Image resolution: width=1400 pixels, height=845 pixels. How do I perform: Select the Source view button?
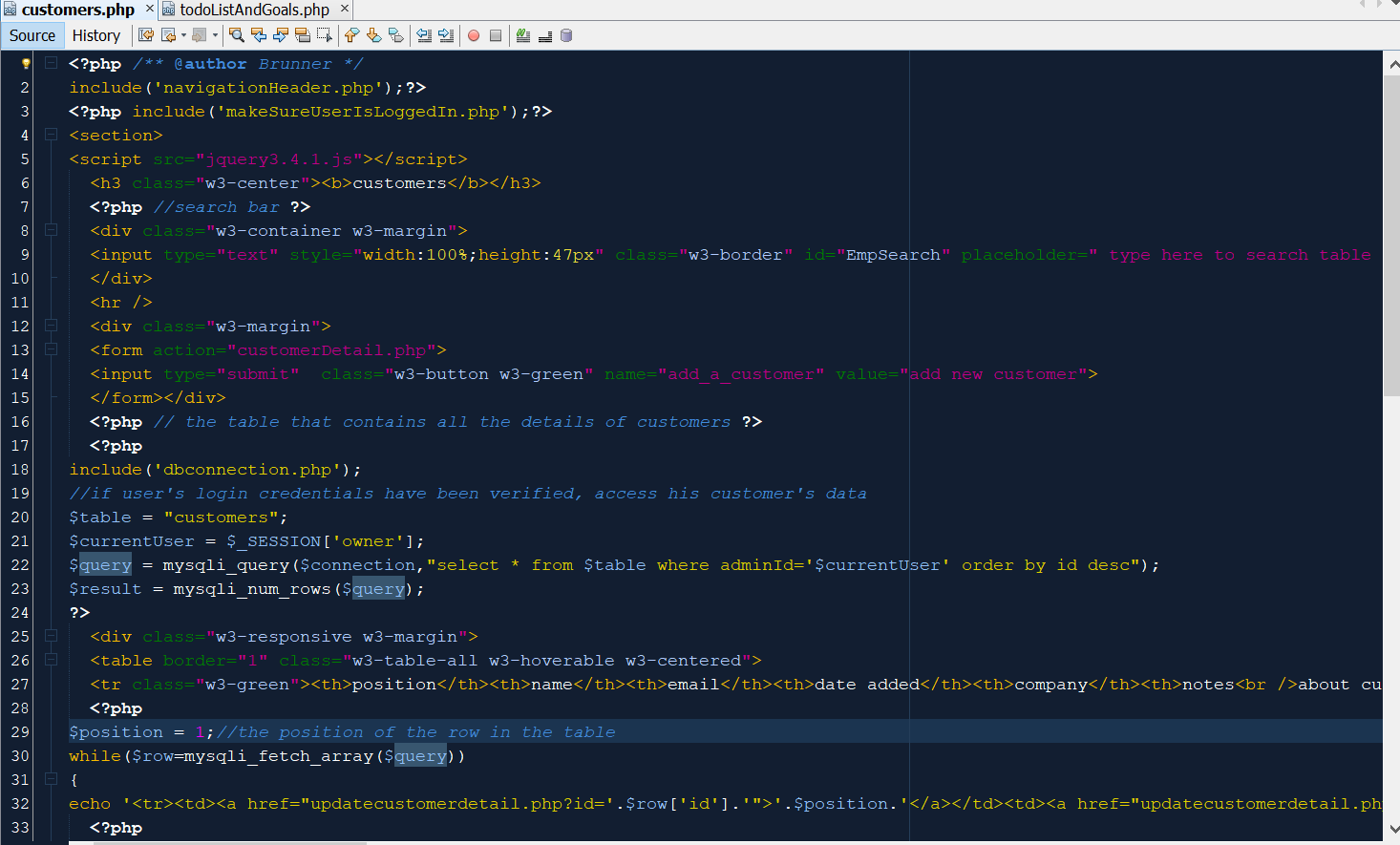tap(32, 35)
